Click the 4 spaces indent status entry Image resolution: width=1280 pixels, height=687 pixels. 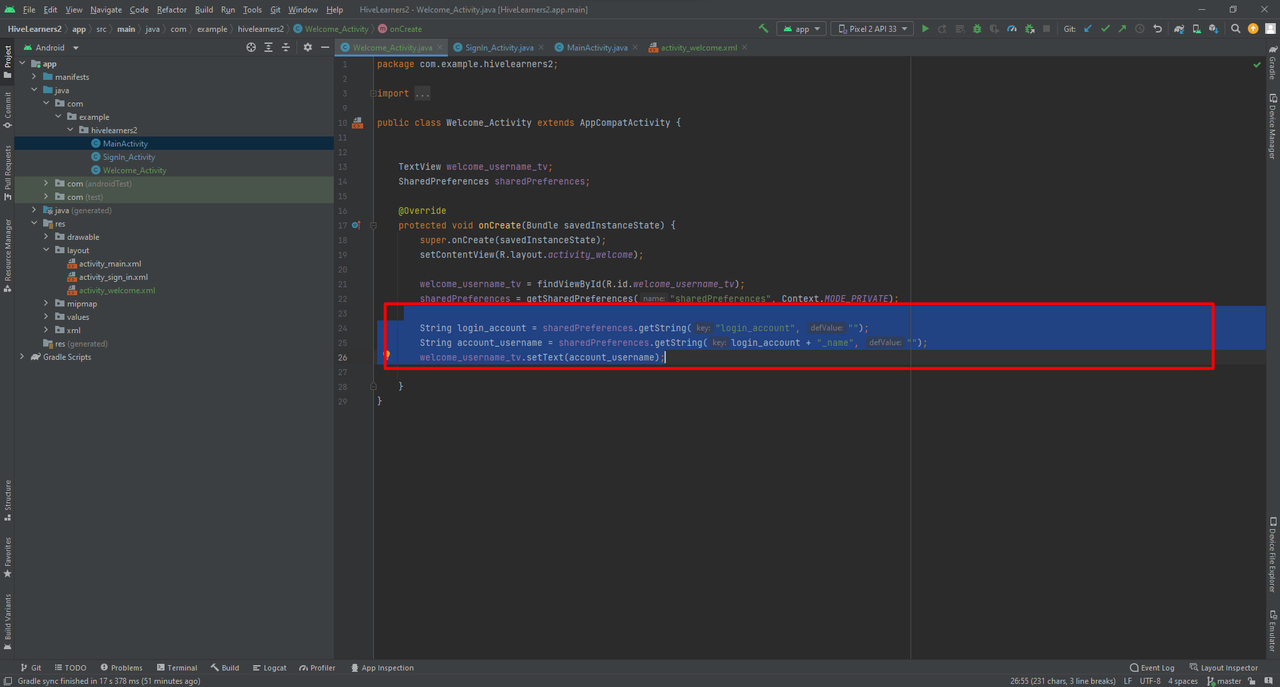tap(1183, 681)
